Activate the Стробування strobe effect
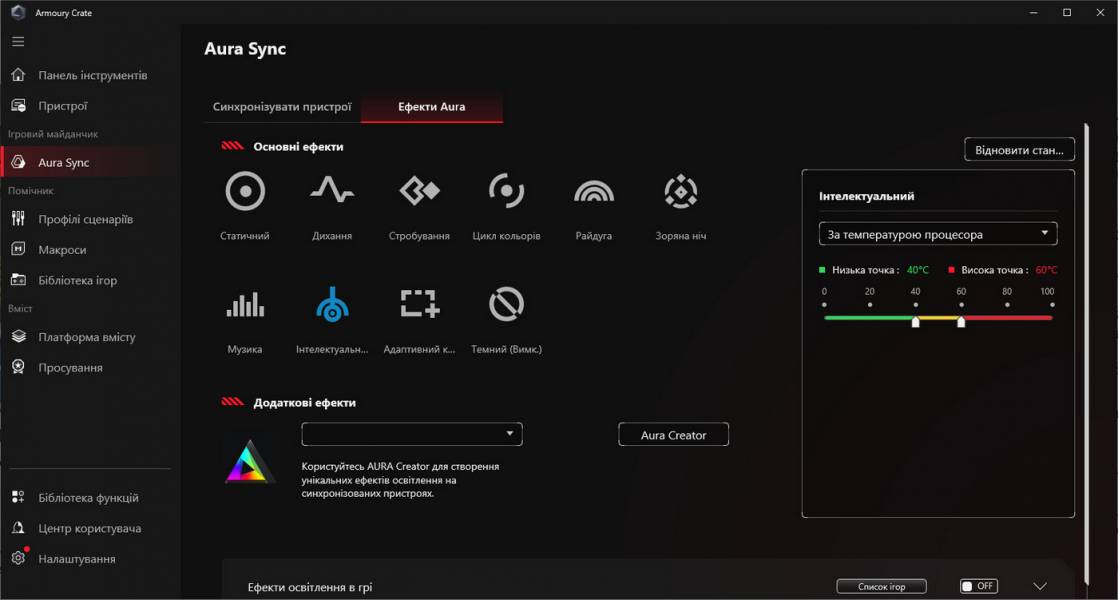1118x600 pixels. [x=418, y=191]
